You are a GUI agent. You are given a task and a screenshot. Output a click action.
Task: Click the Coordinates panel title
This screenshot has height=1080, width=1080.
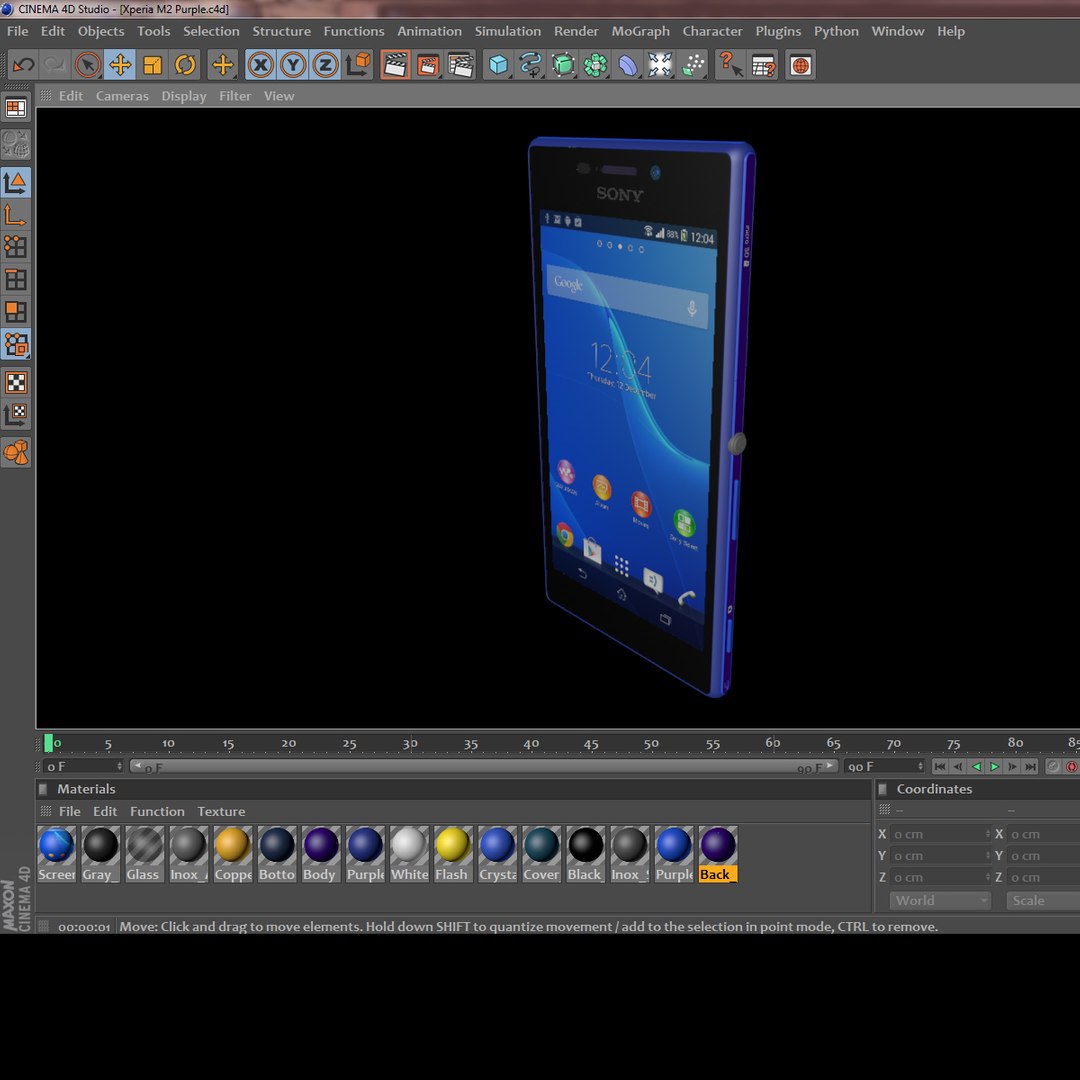pyautogui.click(x=934, y=789)
